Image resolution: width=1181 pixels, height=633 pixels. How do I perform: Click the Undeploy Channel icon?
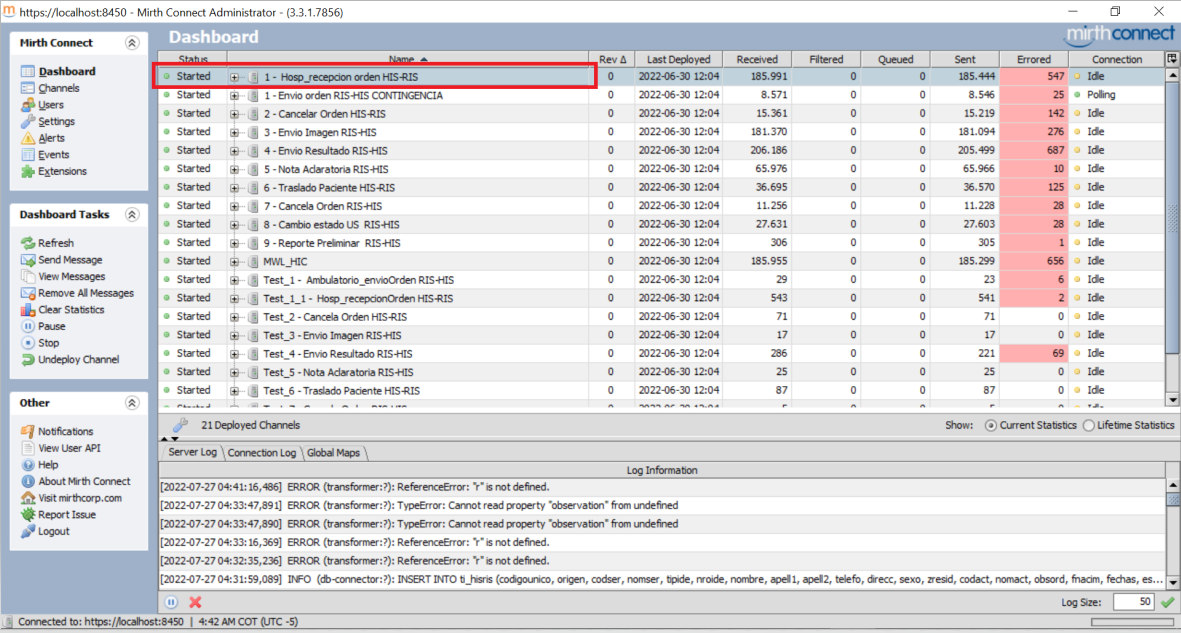[28, 360]
